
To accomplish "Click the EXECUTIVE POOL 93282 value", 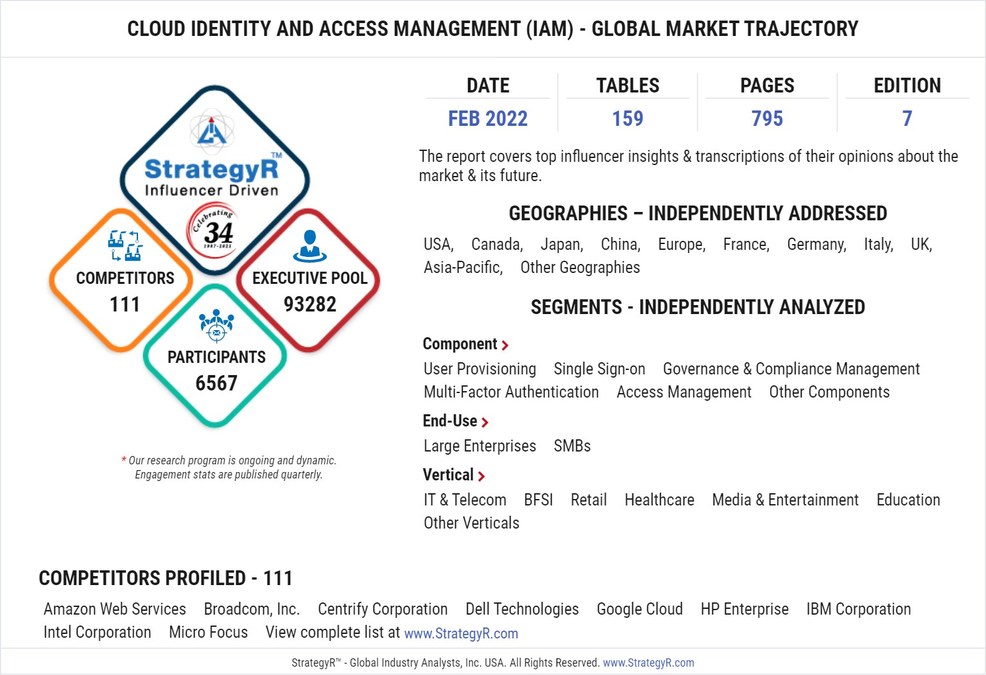I will pyautogui.click(x=309, y=304).
